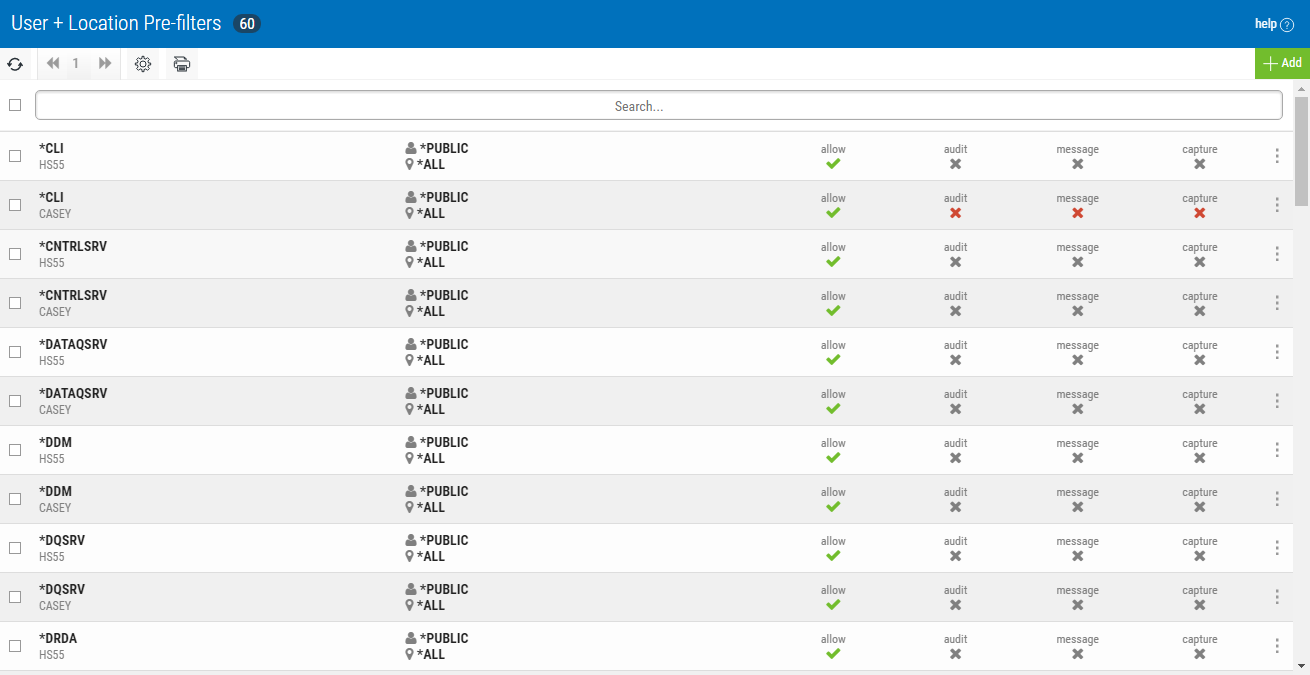This screenshot has width=1310, height=675.
Task: Click the refresh list icon
Action: coord(15,64)
